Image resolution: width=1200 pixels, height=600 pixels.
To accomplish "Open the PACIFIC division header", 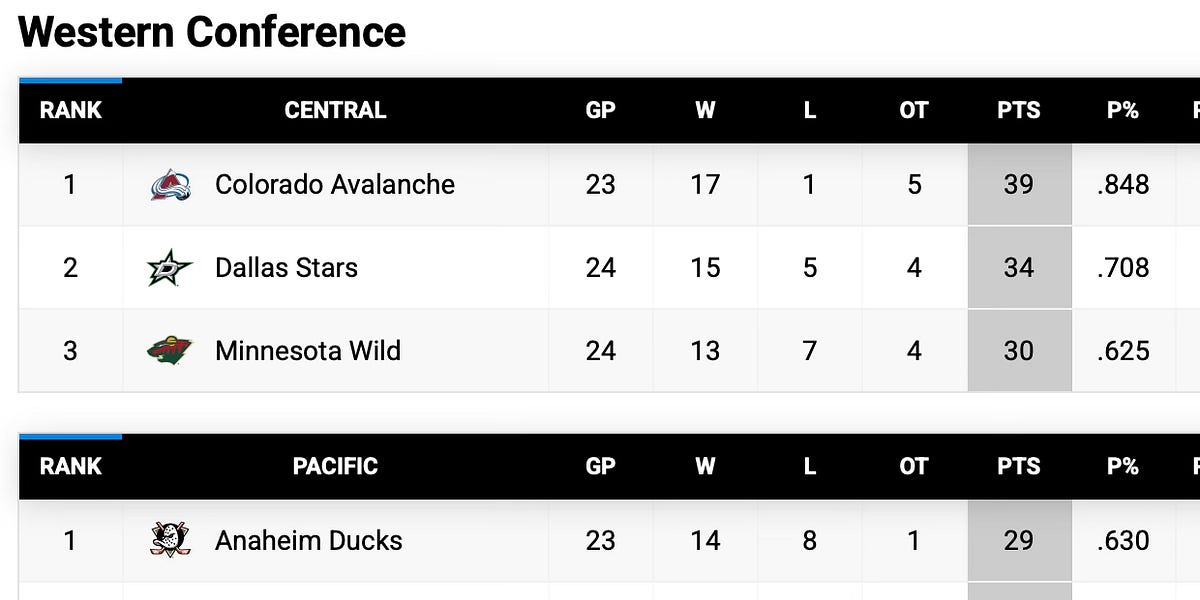I will tap(336, 467).
